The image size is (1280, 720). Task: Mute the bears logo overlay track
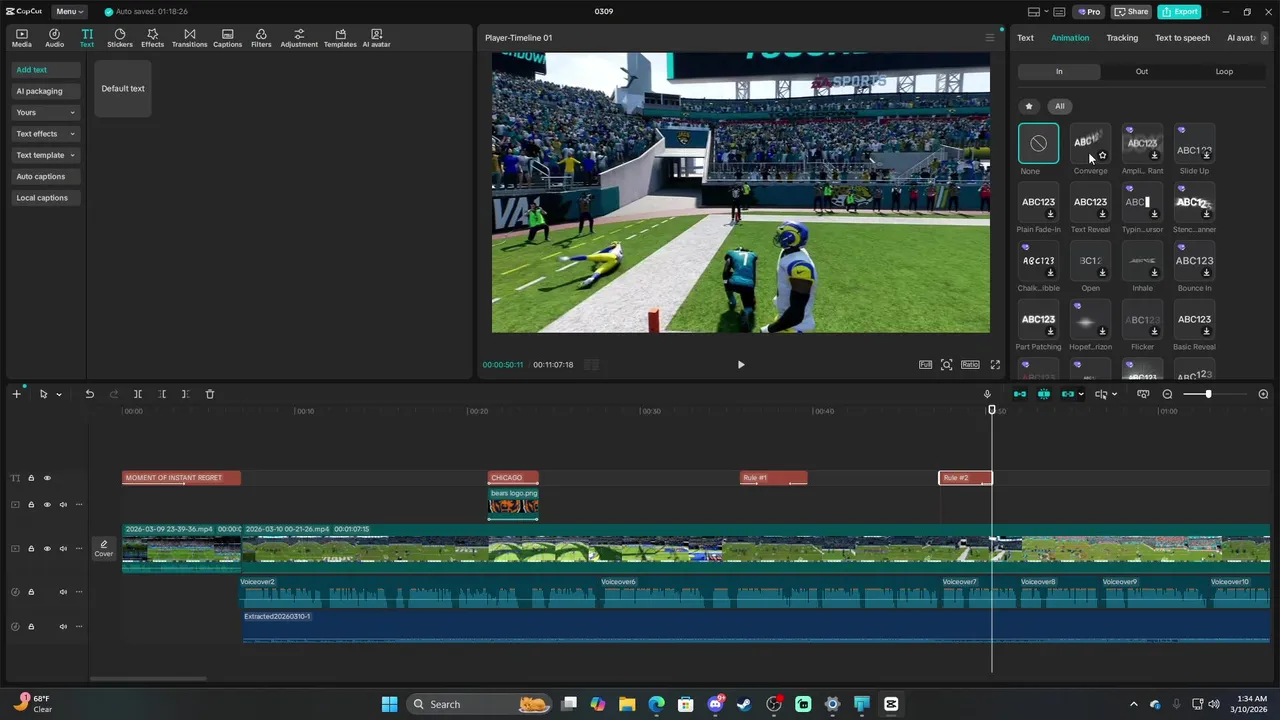point(63,505)
